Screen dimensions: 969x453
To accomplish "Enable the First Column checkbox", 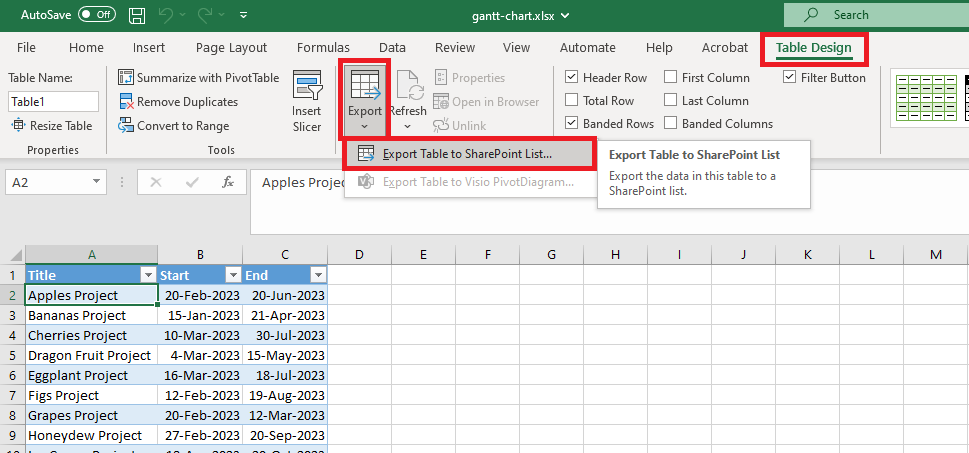I will pos(671,77).
